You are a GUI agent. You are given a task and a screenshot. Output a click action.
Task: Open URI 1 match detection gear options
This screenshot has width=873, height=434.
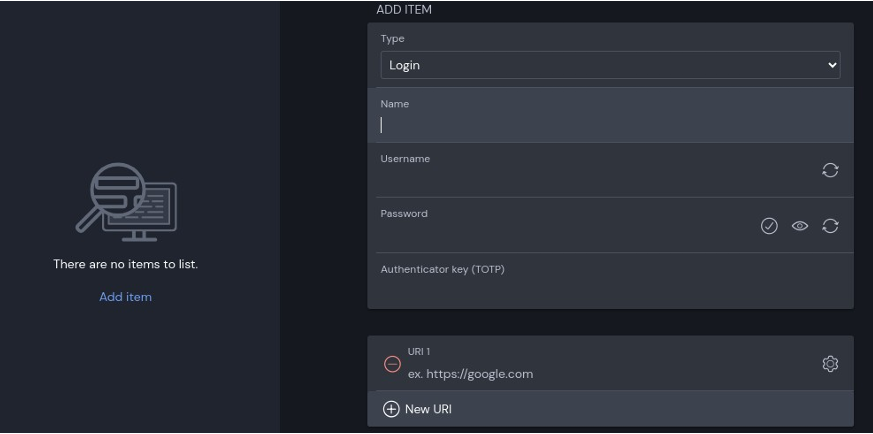click(x=830, y=364)
